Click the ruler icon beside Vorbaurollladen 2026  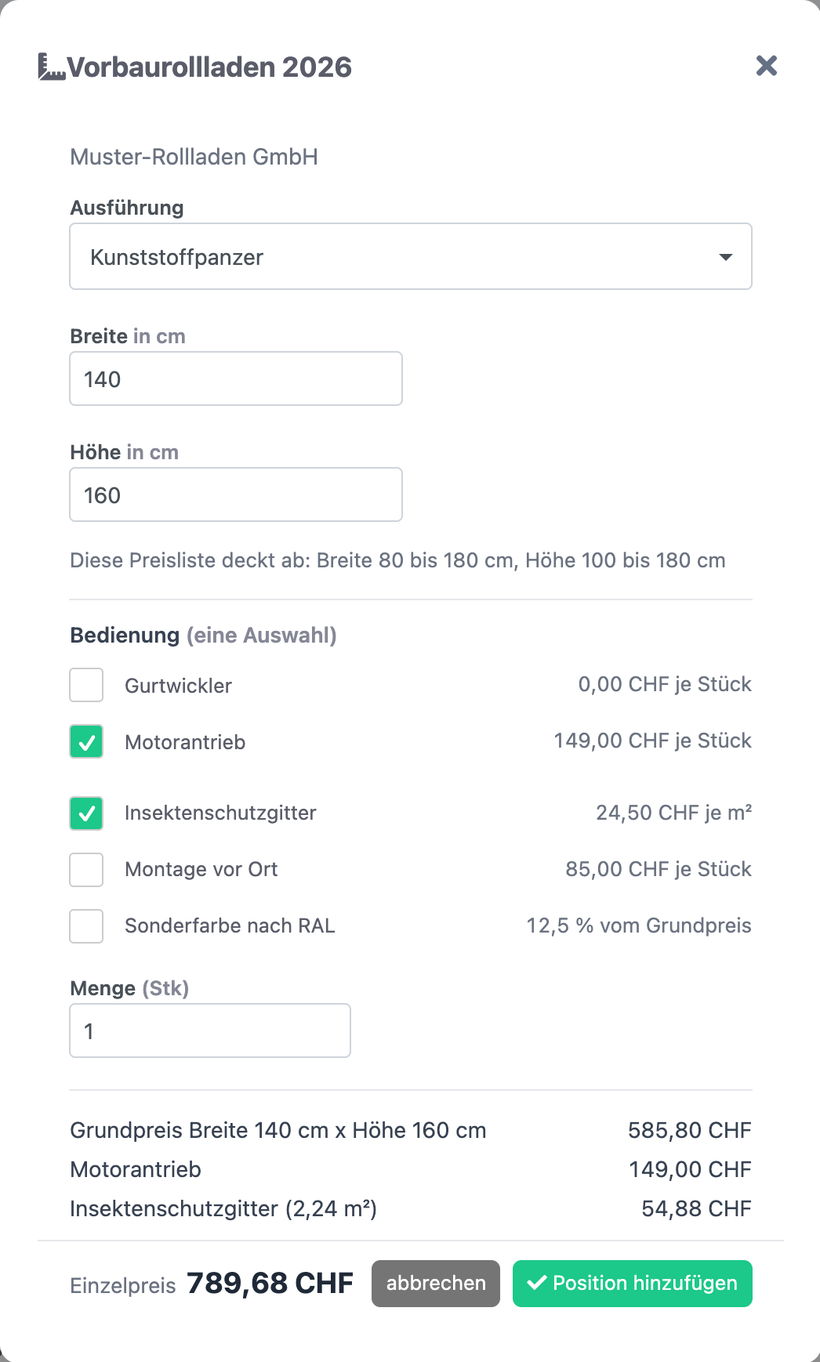52,67
